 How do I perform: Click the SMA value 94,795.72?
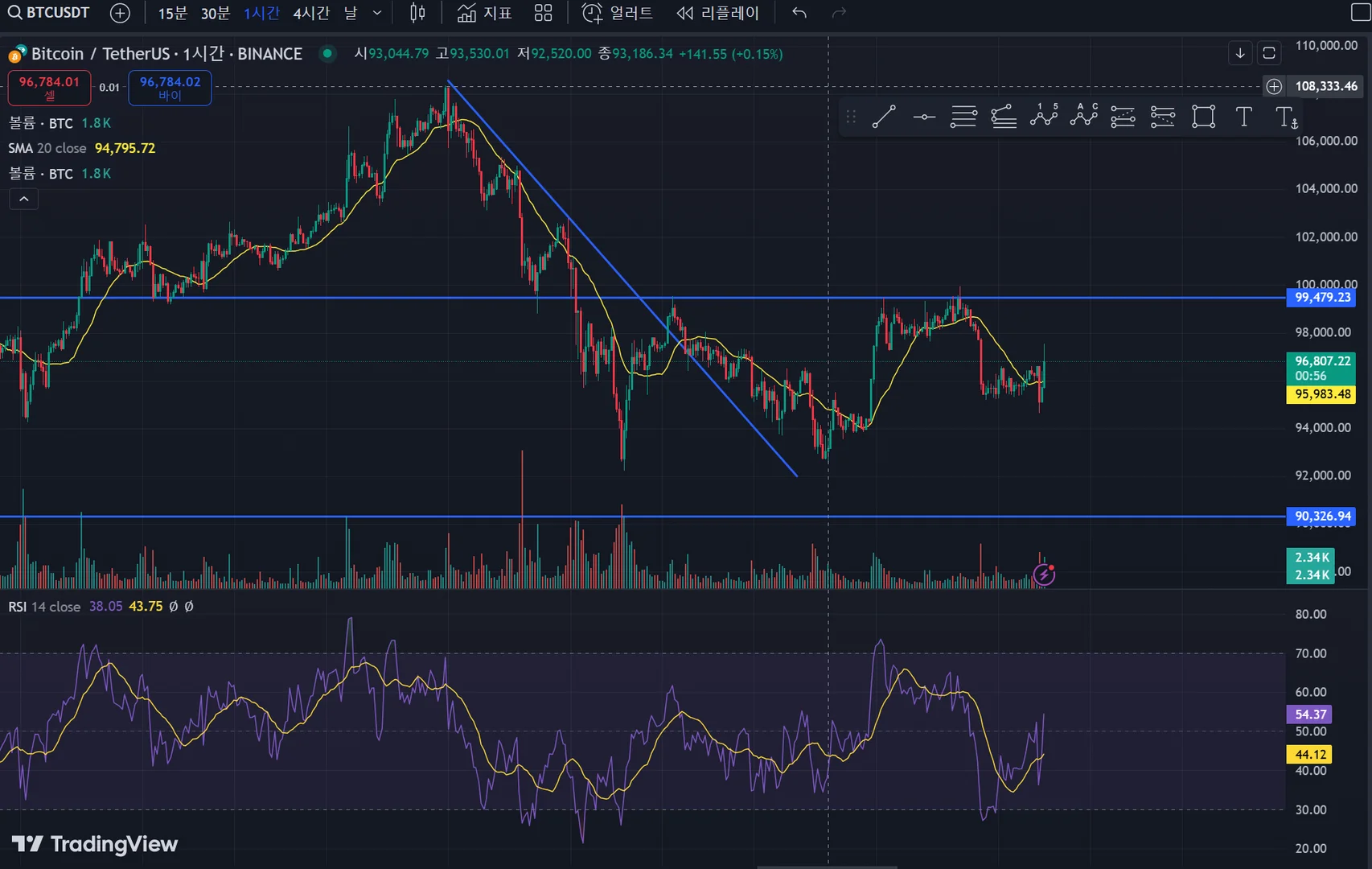[125, 148]
